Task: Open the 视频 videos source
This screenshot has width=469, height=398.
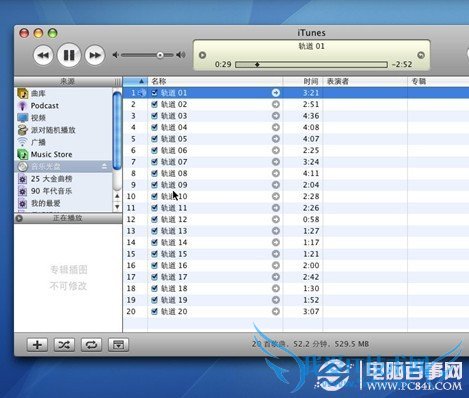Action: coord(64,118)
